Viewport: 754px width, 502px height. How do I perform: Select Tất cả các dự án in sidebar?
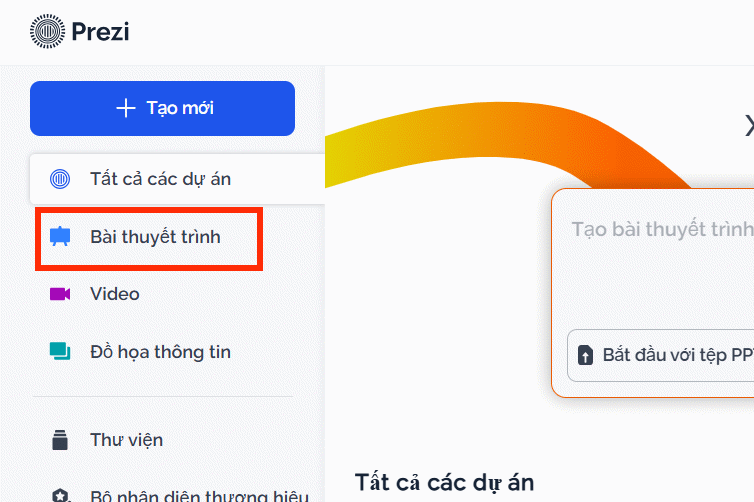pos(160,180)
